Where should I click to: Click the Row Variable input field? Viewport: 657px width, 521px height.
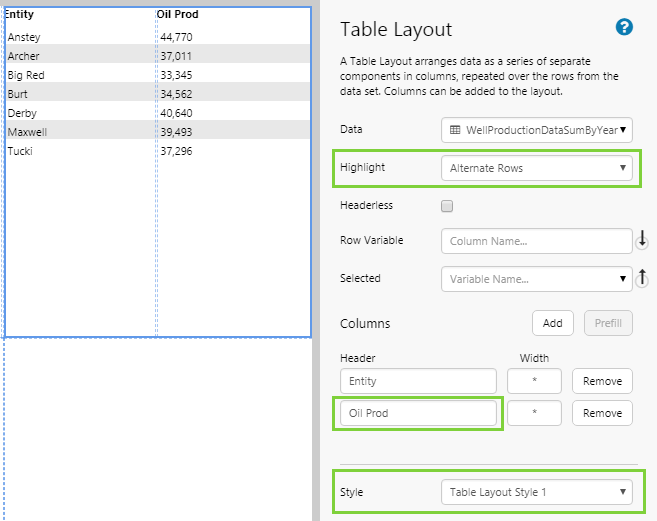point(537,241)
